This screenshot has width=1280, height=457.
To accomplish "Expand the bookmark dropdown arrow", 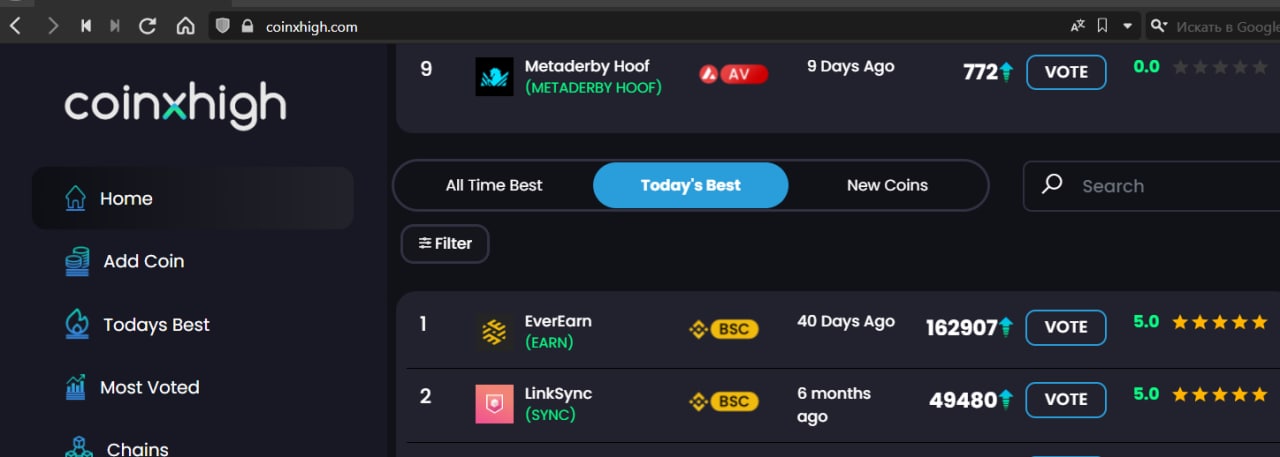I will (1128, 26).
